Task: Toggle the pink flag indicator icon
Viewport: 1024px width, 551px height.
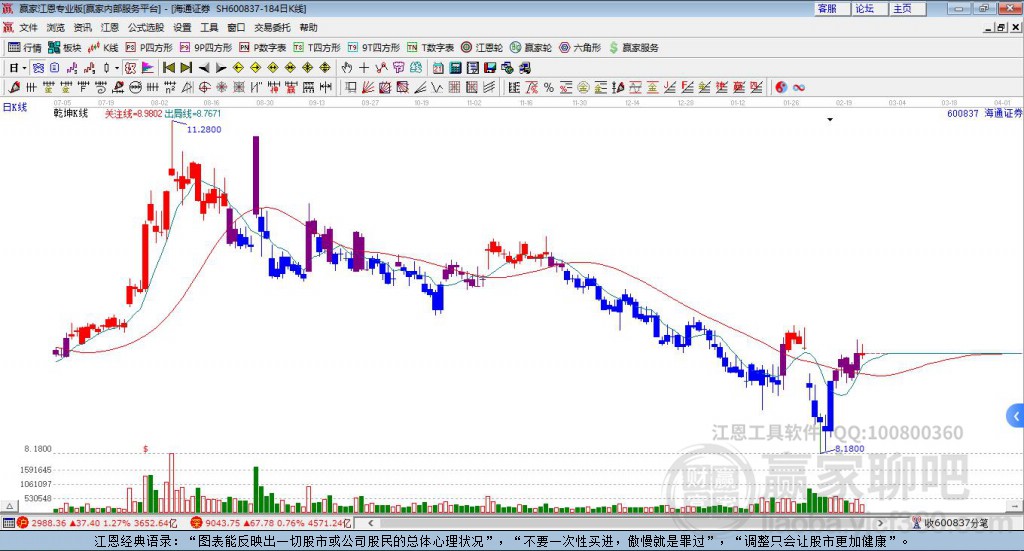Action: tap(148, 68)
